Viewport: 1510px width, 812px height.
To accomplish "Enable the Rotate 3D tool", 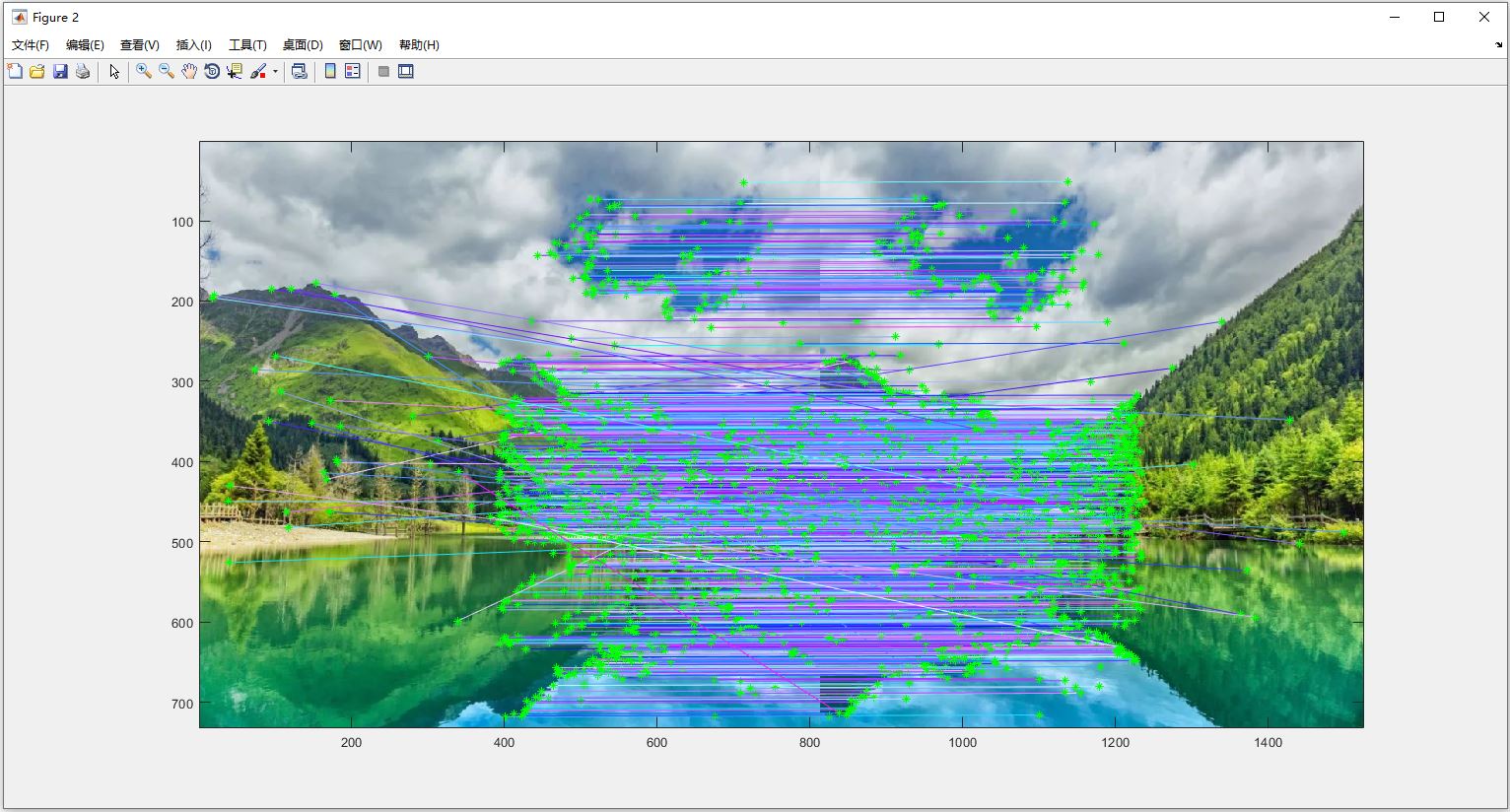I will (x=212, y=71).
